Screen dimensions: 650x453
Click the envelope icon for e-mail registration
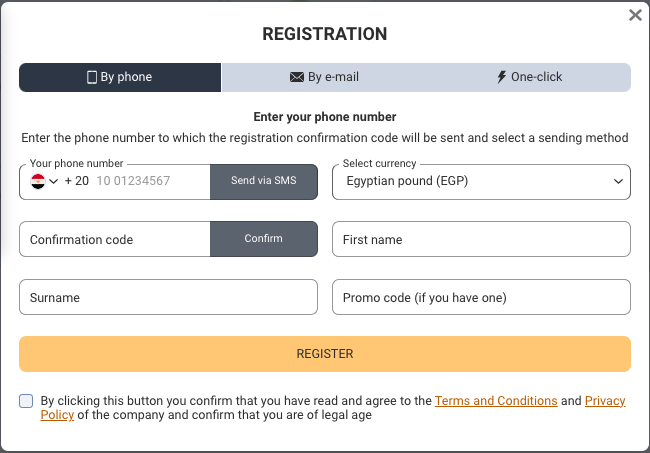pyautogui.click(x=296, y=77)
